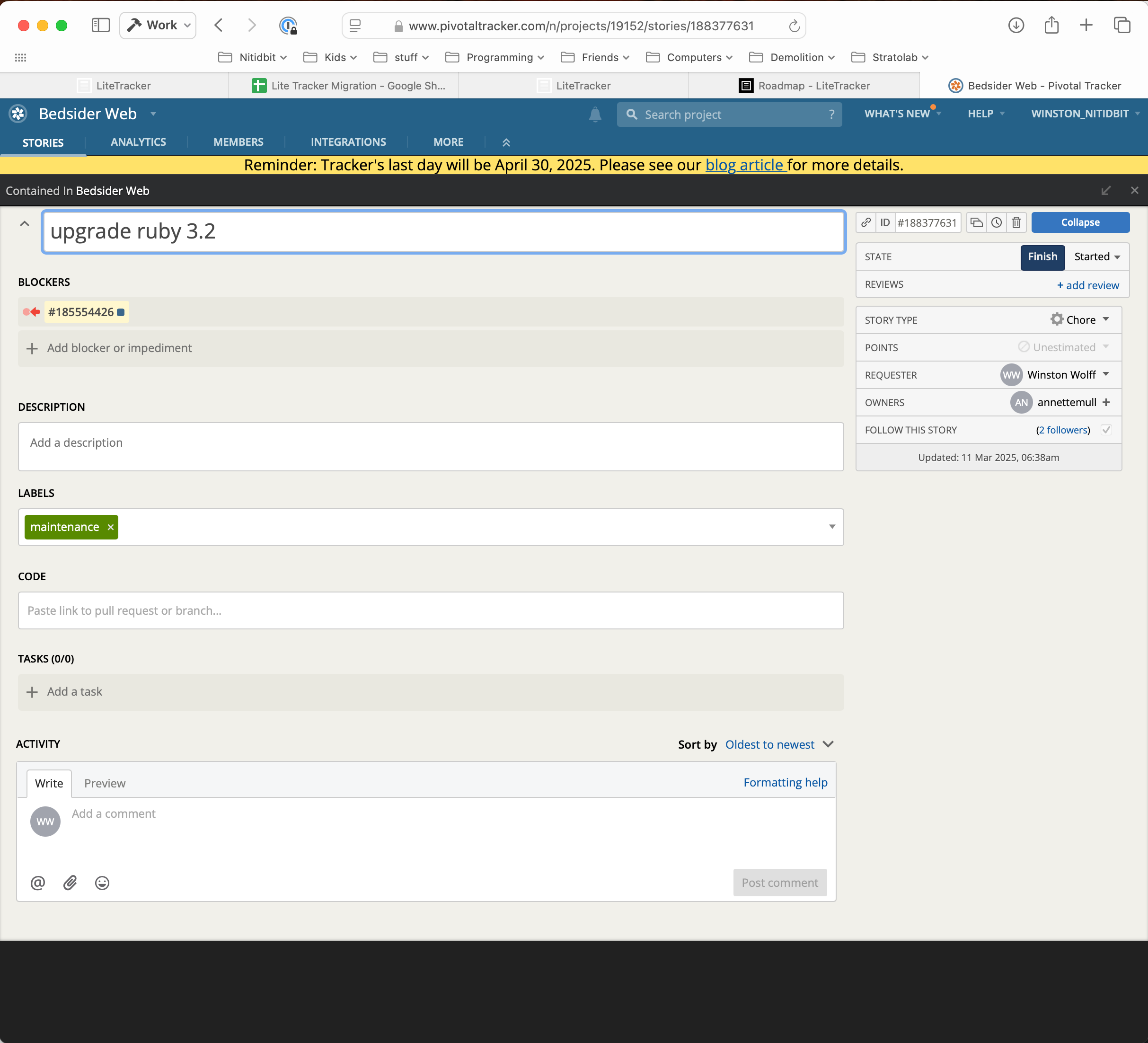Click the Finish button

[x=1042, y=257]
